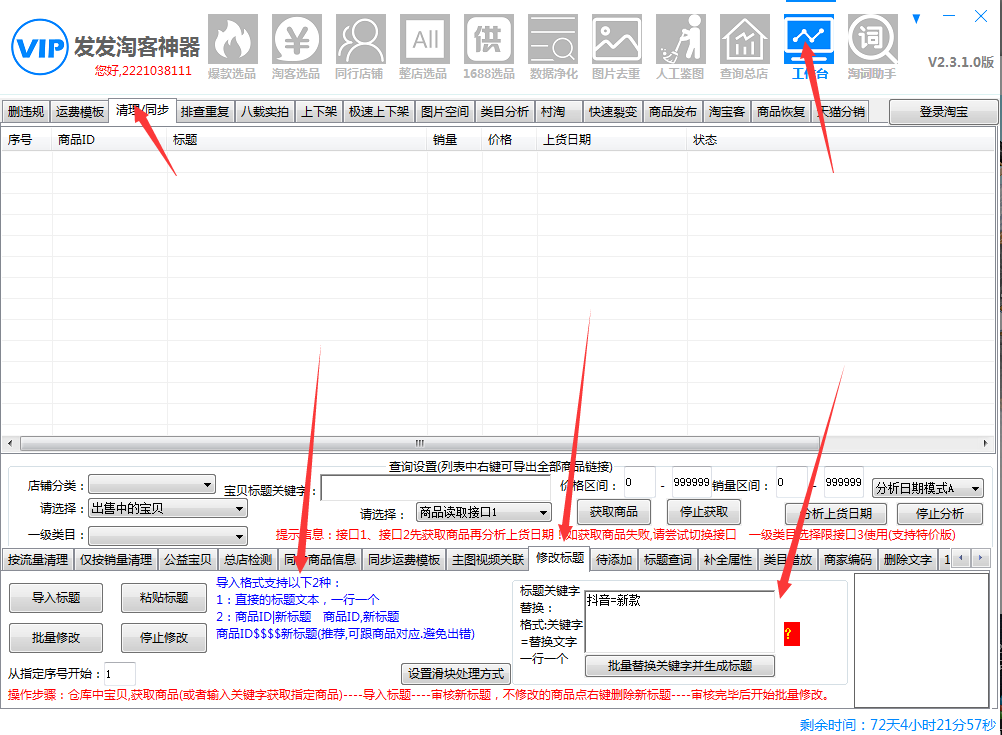Switch to the 淘宝客 tab
This screenshot has height=735, width=1002.
(x=727, y=112)
